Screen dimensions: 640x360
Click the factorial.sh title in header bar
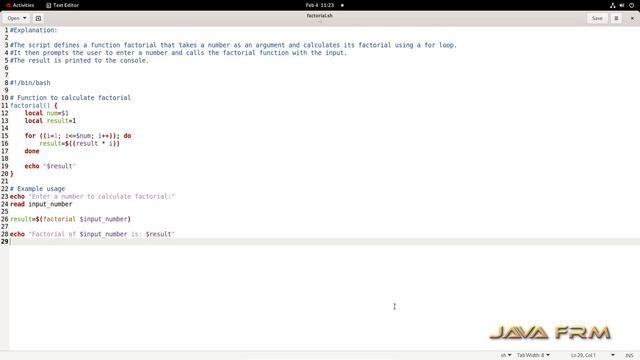pos(320,16)
